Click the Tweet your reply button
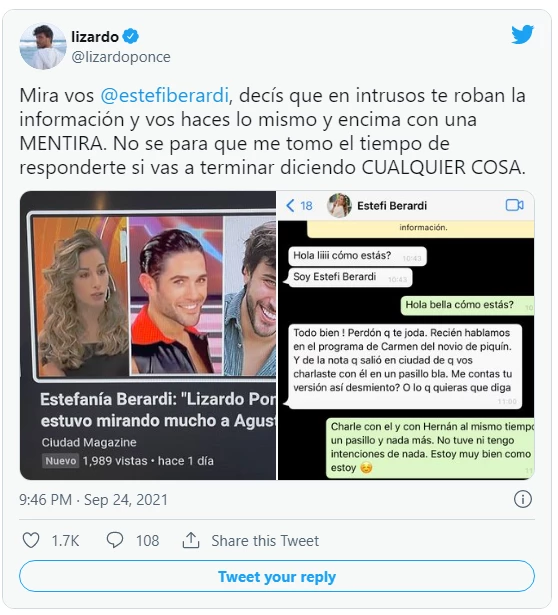This screenshot has width=558, height=615. (277, 577)
